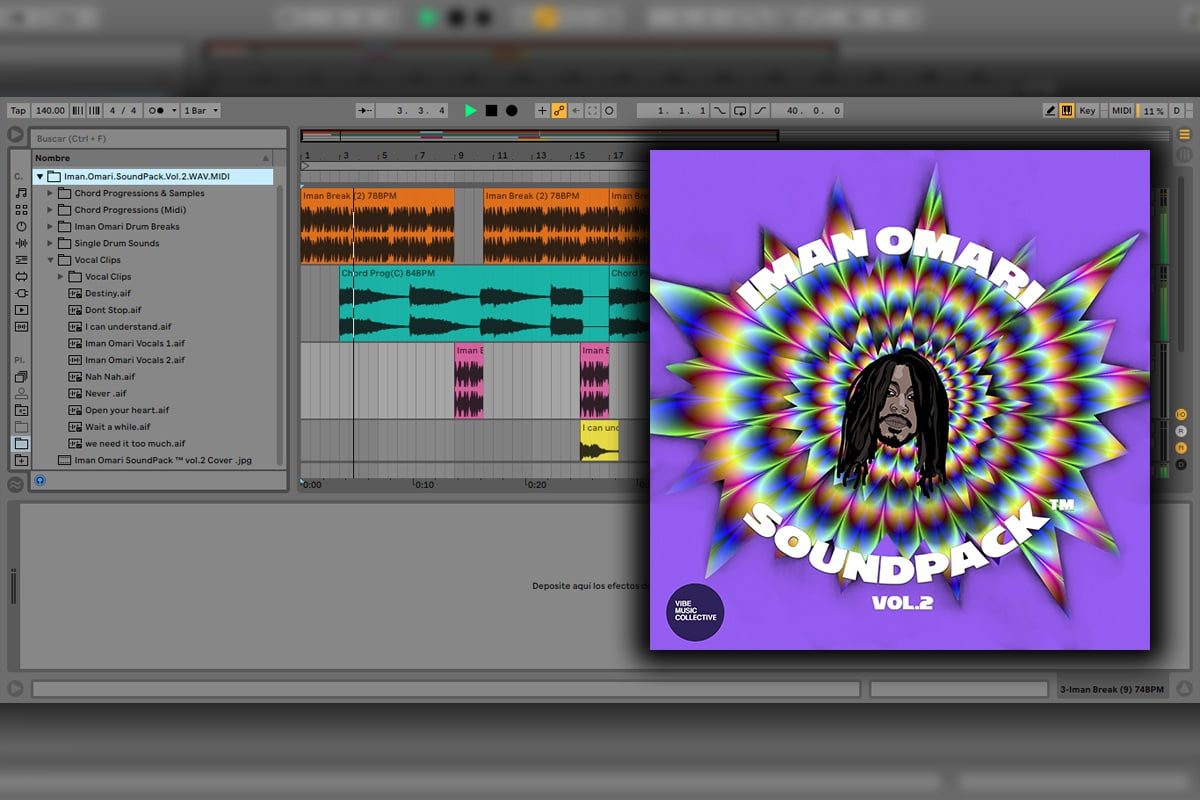The width and height of the screenshot is (1200, 800).
Task: Toggle the Loop switch
Action: [x=740, y=111]
